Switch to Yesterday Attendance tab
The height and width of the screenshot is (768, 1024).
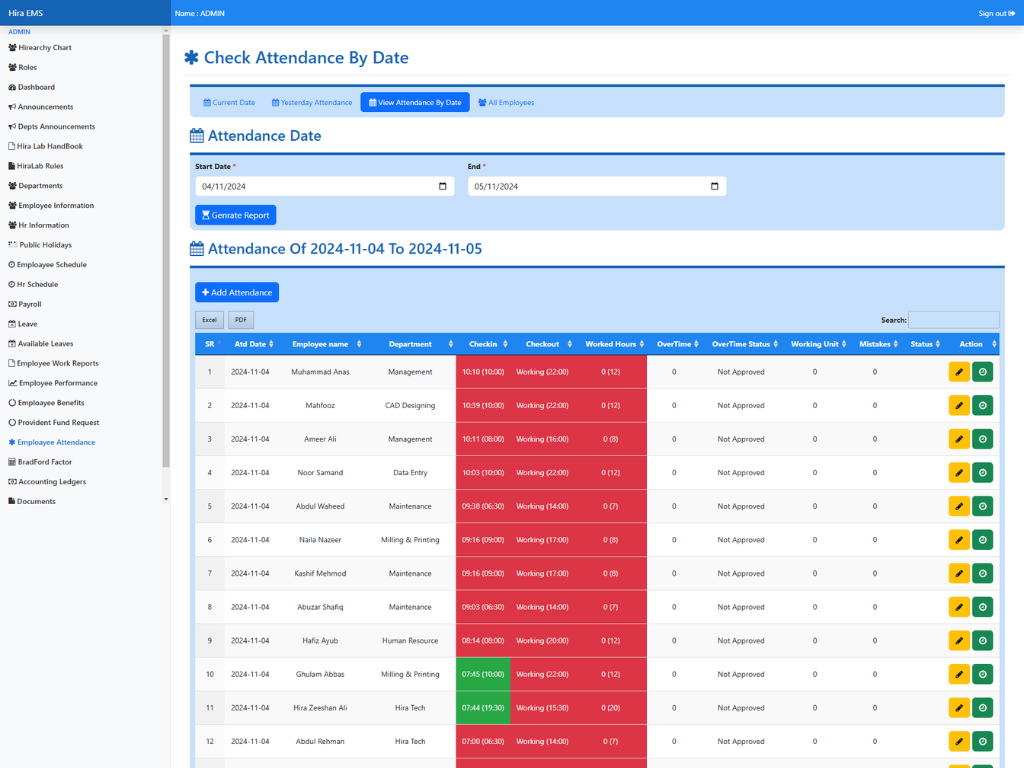[312, 102]
